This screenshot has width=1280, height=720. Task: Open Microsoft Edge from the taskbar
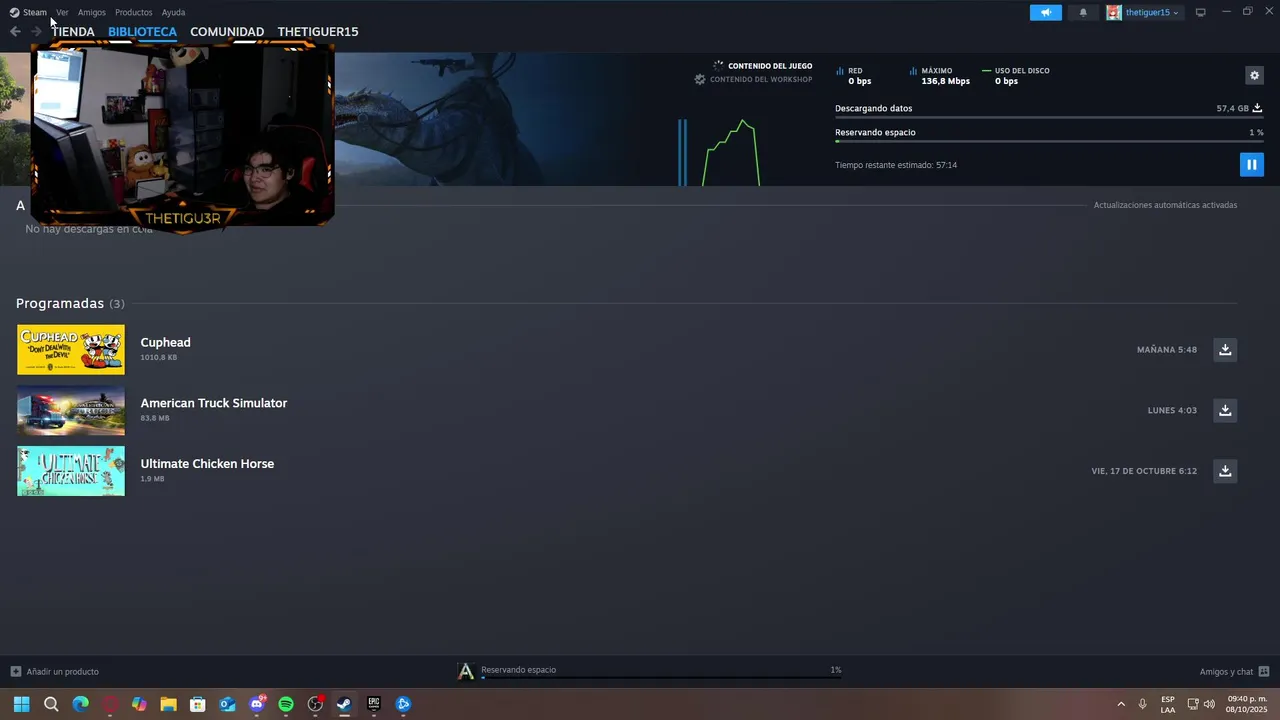(x=80, y=704)
